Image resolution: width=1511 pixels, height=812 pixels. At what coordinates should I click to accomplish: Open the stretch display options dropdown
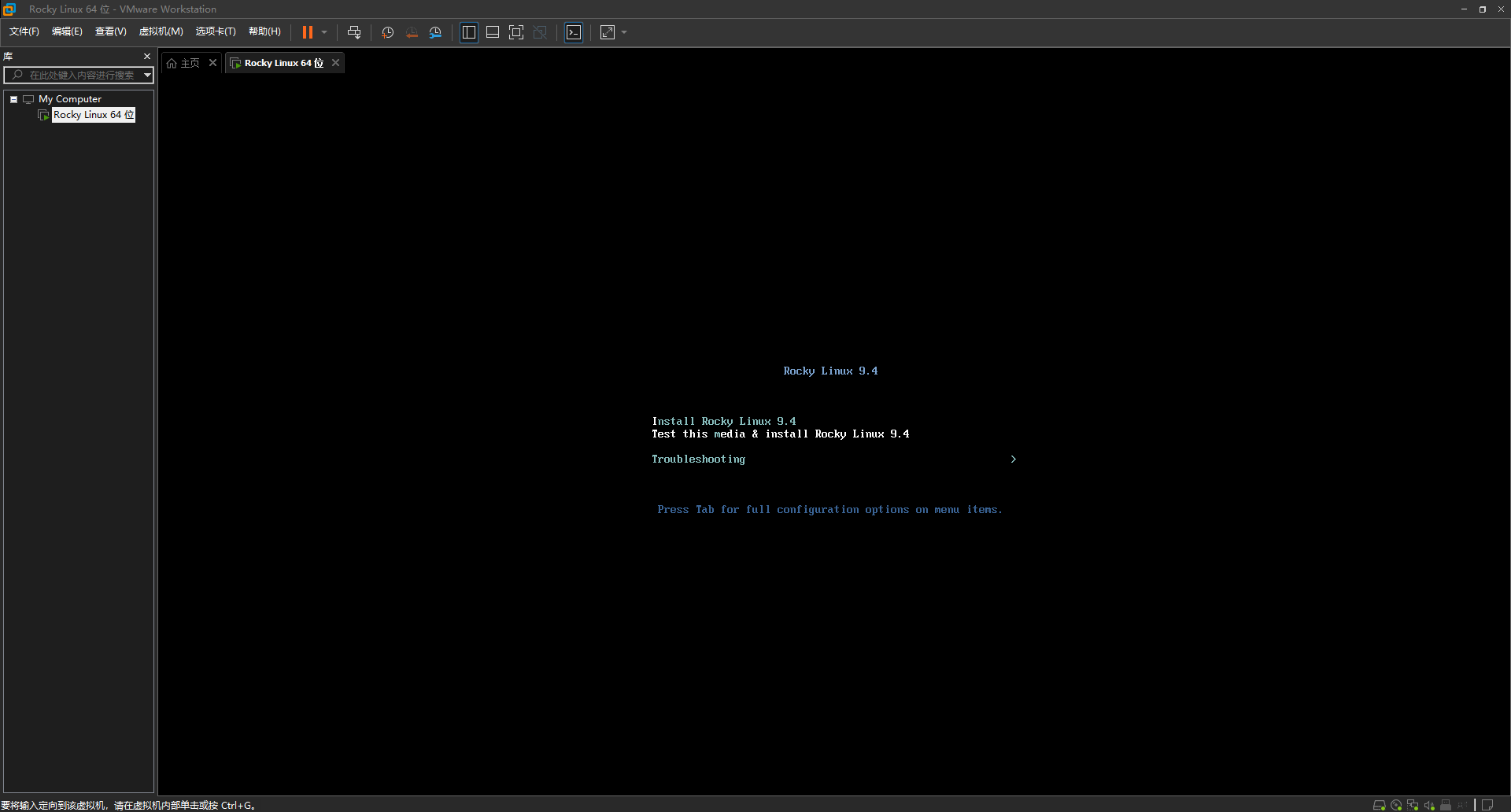(x=624, y=32)
